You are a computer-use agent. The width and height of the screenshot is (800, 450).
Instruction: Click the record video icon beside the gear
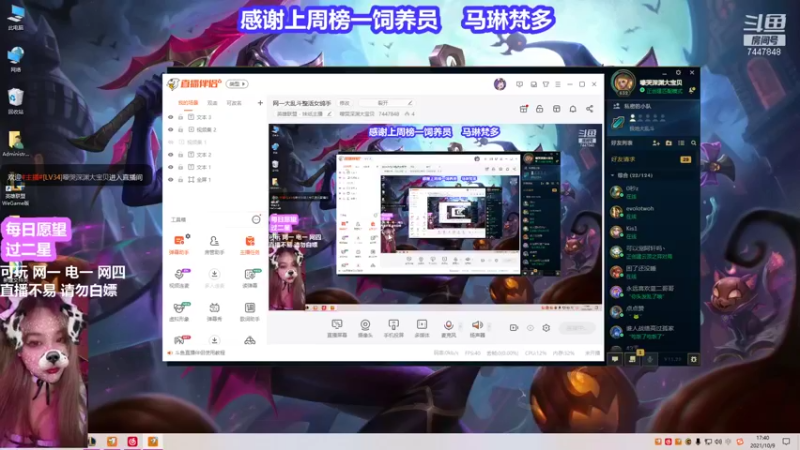tap(514, 328)
